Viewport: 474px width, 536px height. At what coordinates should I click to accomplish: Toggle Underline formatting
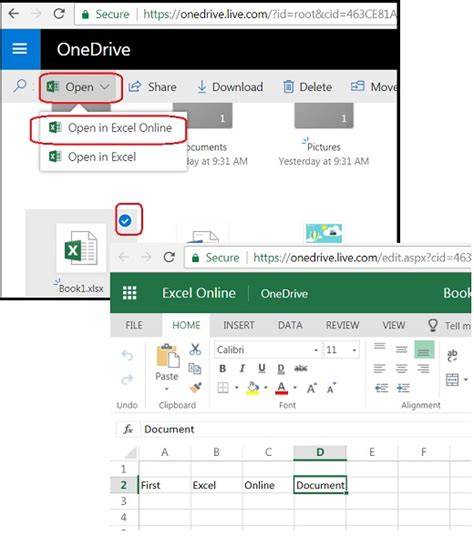pyautogui.click(x=262, y=368)
